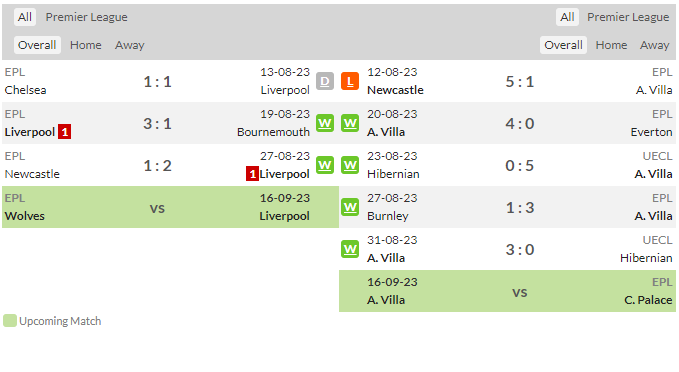Image resolution: width=679 pixels, height=372 pixels.
Task: Click the green W badge beside Bournemouth
Action: pyautogui.click(x=325, y=123)
